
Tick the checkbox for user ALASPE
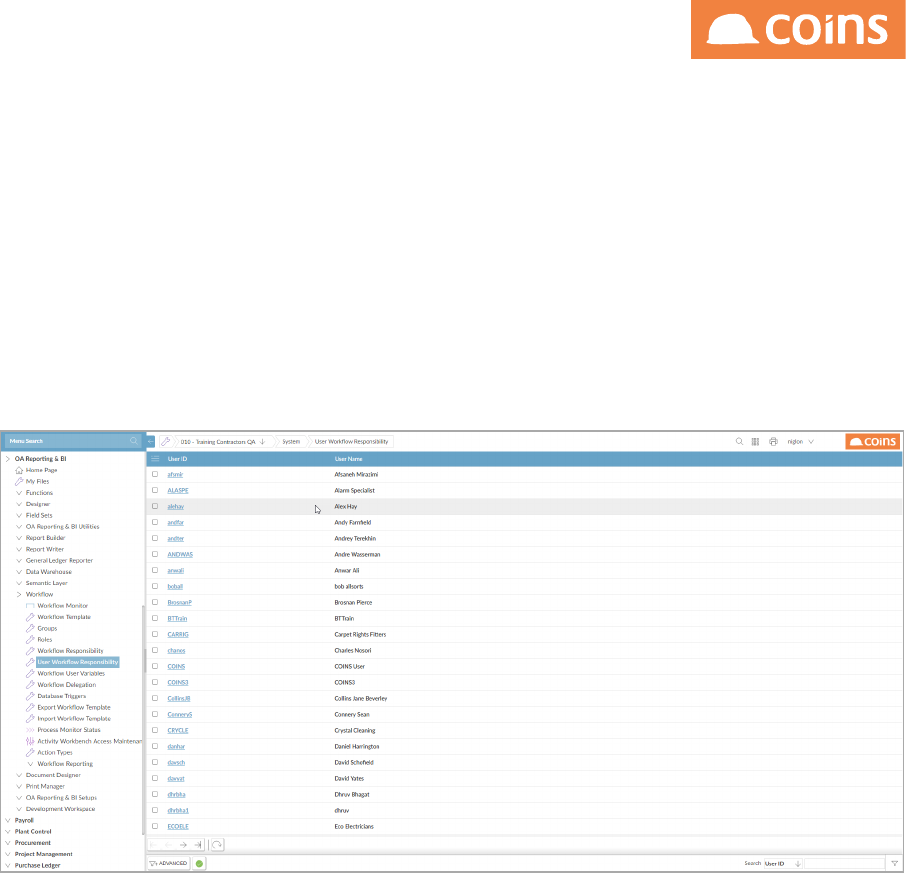(155, 490)
